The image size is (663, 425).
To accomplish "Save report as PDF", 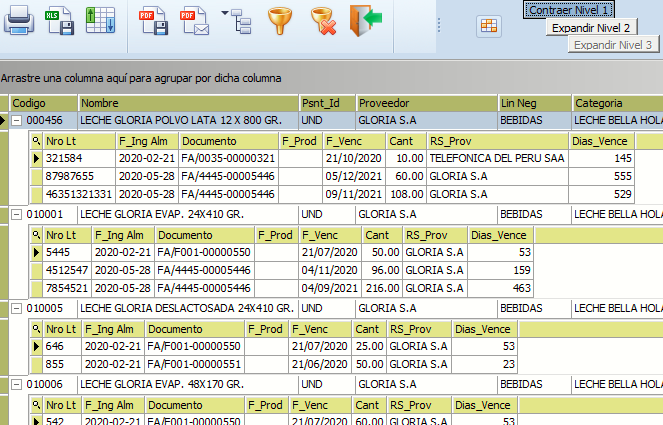I will (151, 18).
